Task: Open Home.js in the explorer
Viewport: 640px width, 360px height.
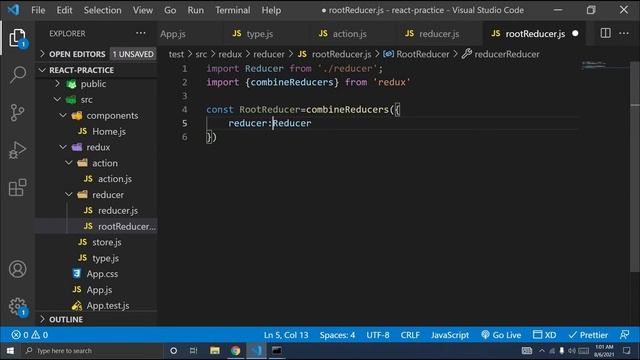Action: [109, 131]
